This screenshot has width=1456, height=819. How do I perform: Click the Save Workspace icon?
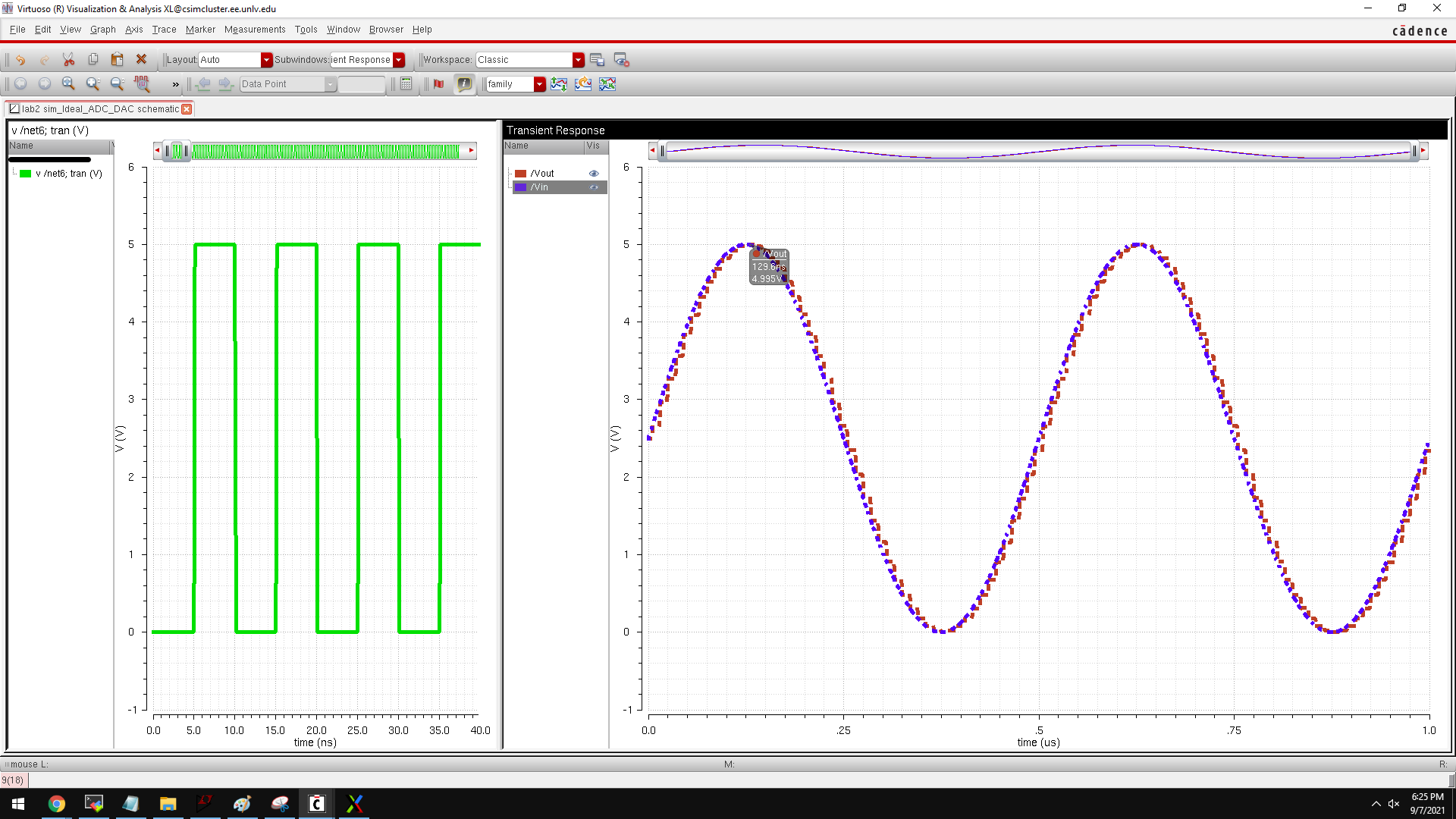(597, 60)
